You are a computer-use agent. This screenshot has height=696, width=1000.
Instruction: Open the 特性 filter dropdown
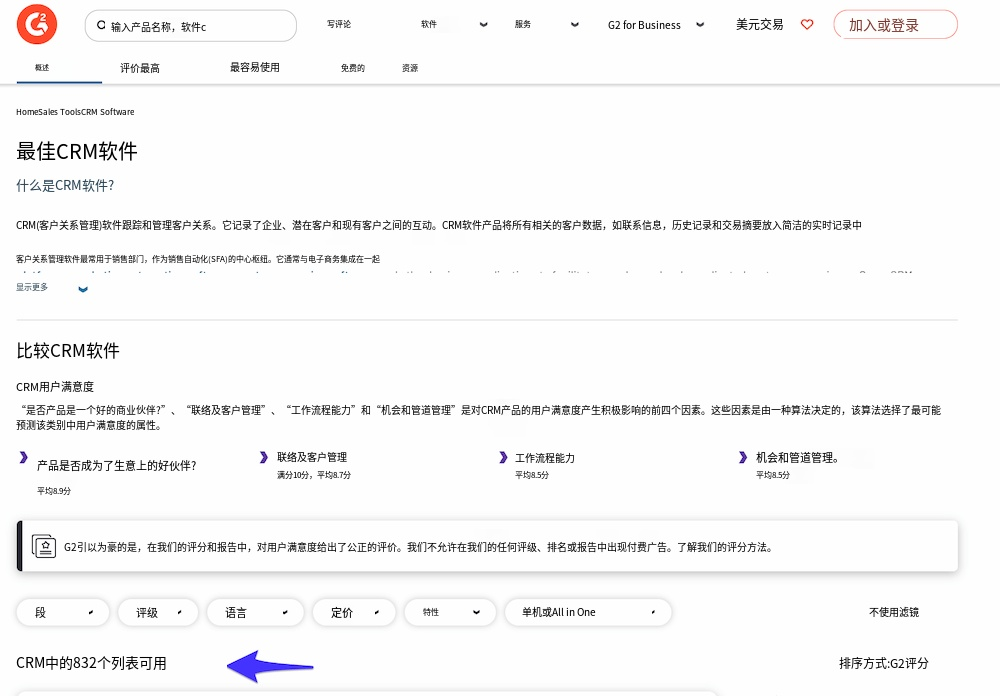pyautogui.click(x=450, y=612)
